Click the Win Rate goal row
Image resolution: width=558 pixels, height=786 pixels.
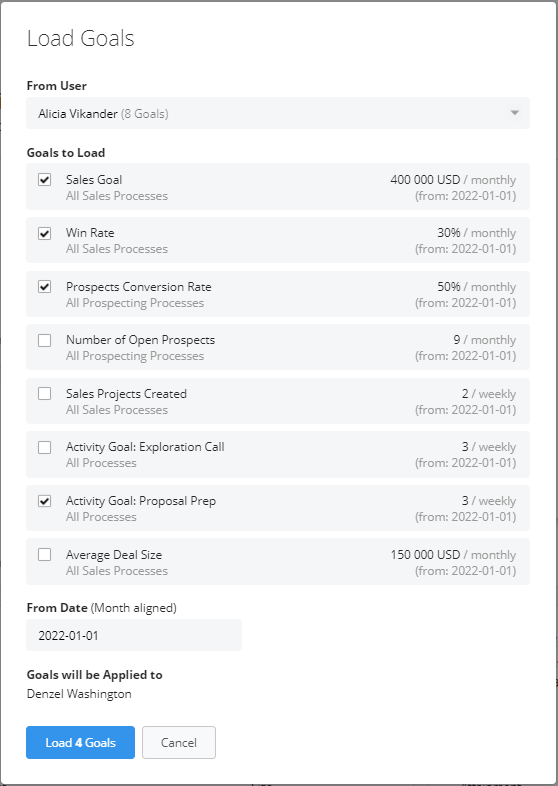click(x=278, y=240)
